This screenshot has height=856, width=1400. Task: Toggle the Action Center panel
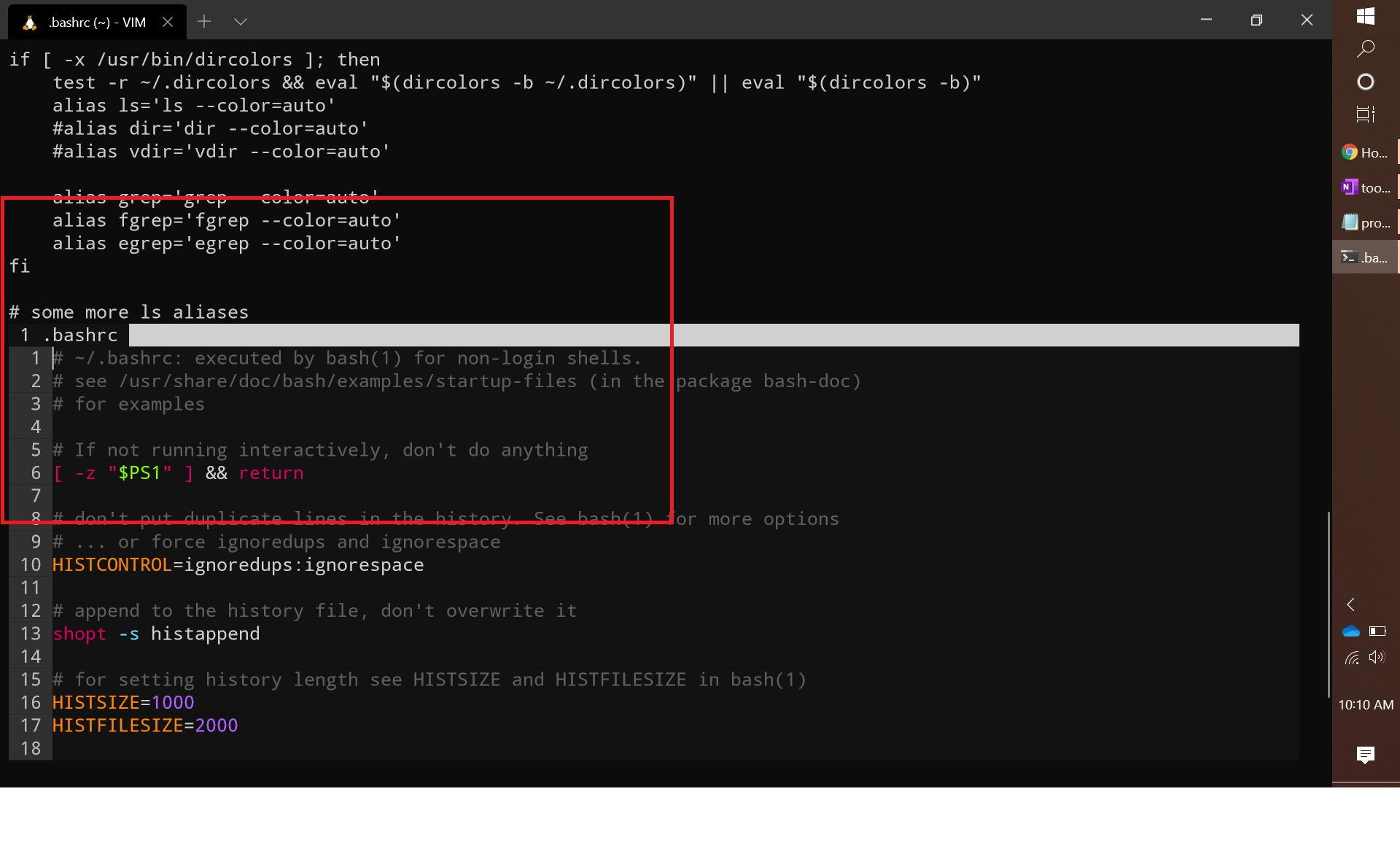pyautogui.click(x=1366, y=755)
